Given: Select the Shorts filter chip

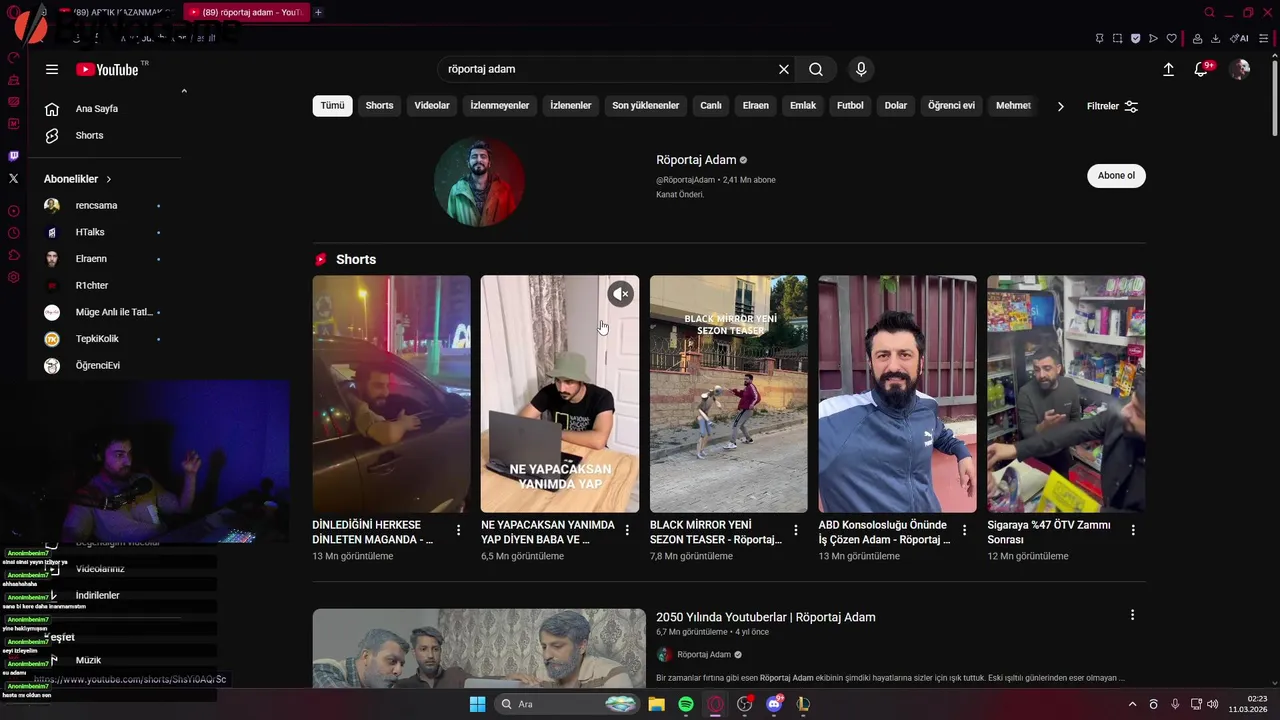Looking at the screenshot, I should pyautogui.click(x=379, y=105).
